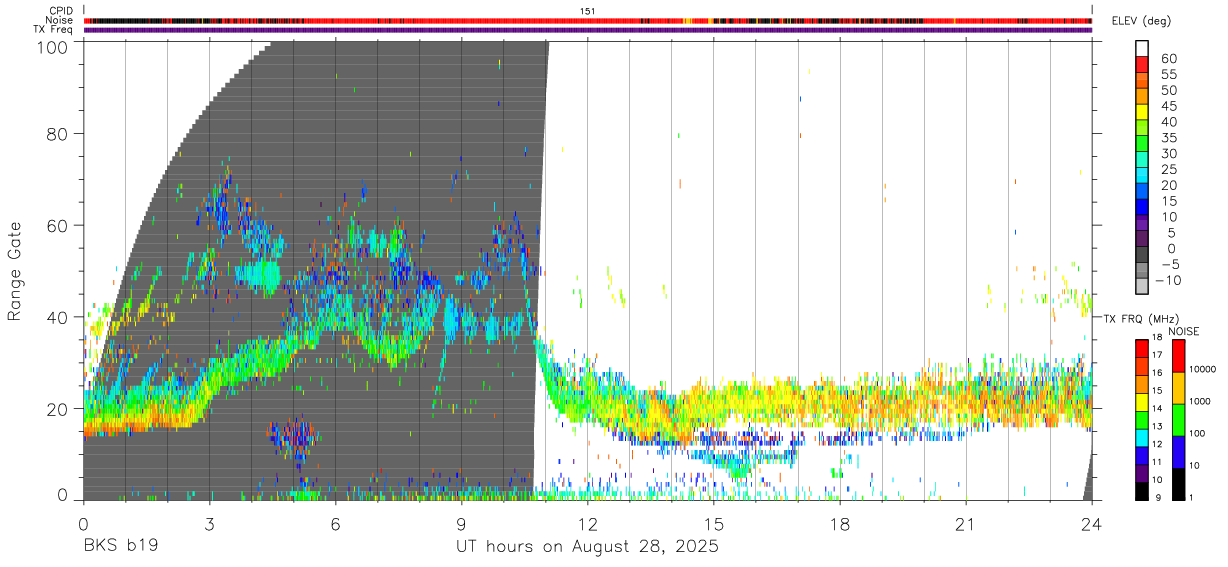Select the "Noise" row label at top left

coord(60,20)
